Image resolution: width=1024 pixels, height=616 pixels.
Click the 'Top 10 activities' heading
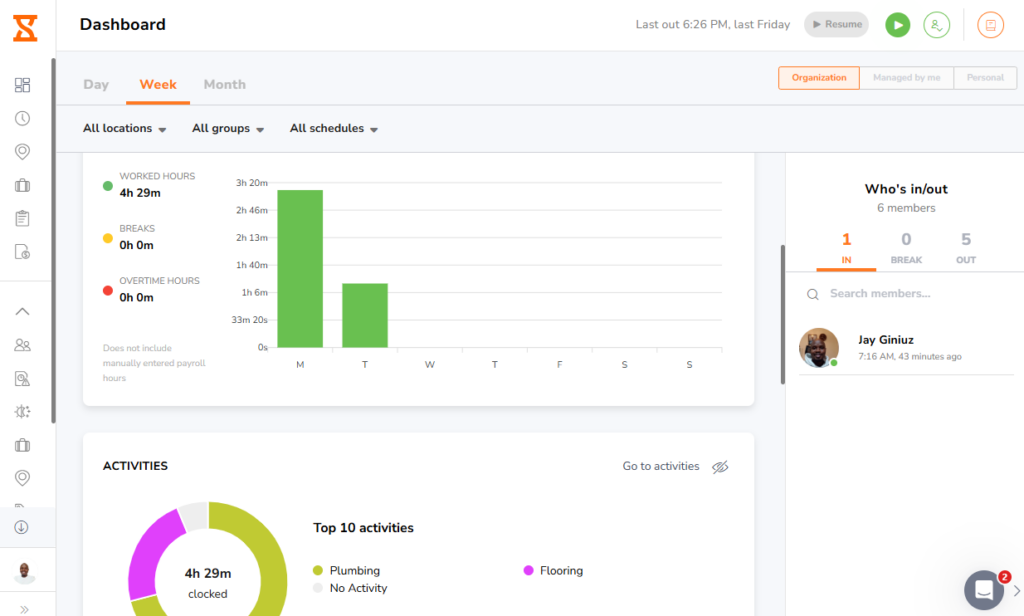click(x=363, y=528)
